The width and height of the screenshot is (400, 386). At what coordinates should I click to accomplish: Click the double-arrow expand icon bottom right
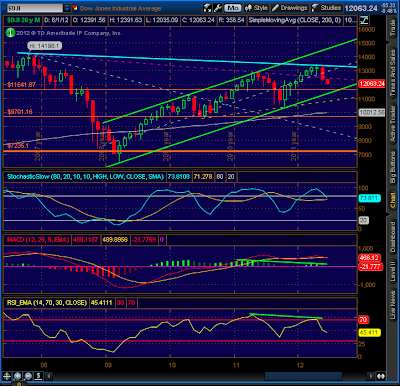381,376
